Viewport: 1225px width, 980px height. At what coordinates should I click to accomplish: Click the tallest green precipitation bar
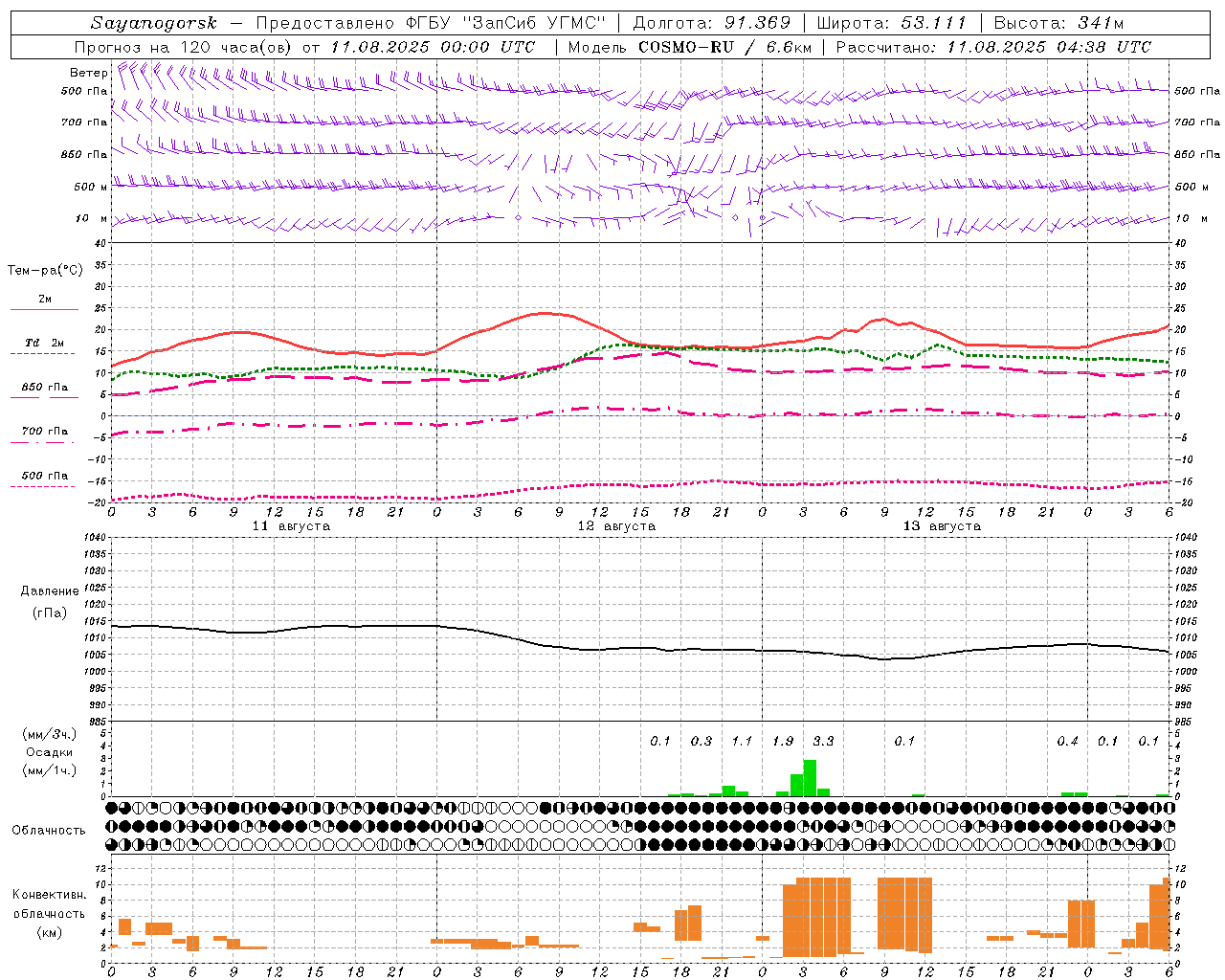(810, 778)
